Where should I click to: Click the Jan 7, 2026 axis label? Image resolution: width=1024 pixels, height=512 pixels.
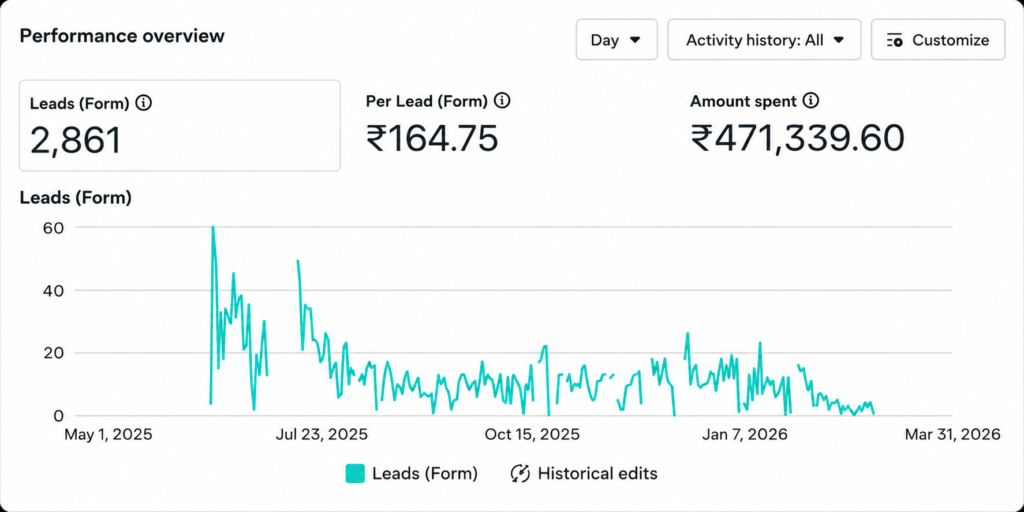[x=744, y=434]
